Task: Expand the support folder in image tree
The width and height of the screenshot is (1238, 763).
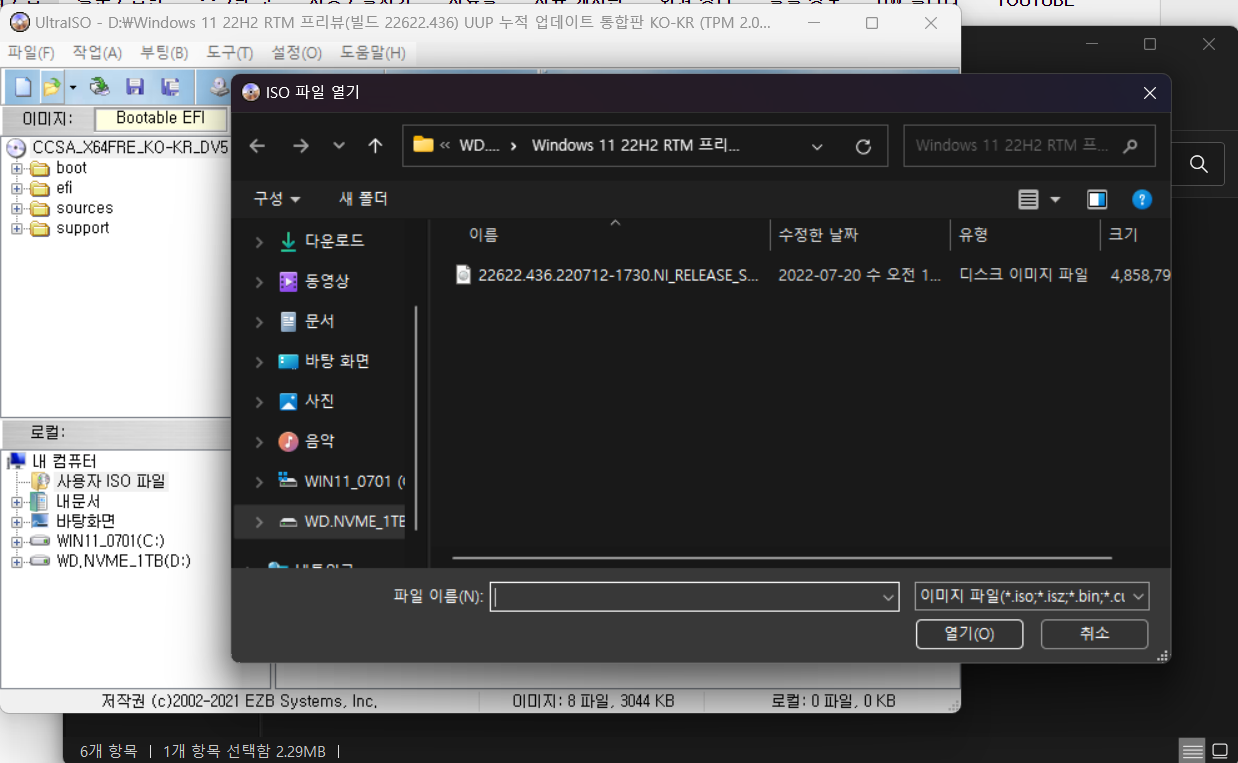Action: point(17,228)
